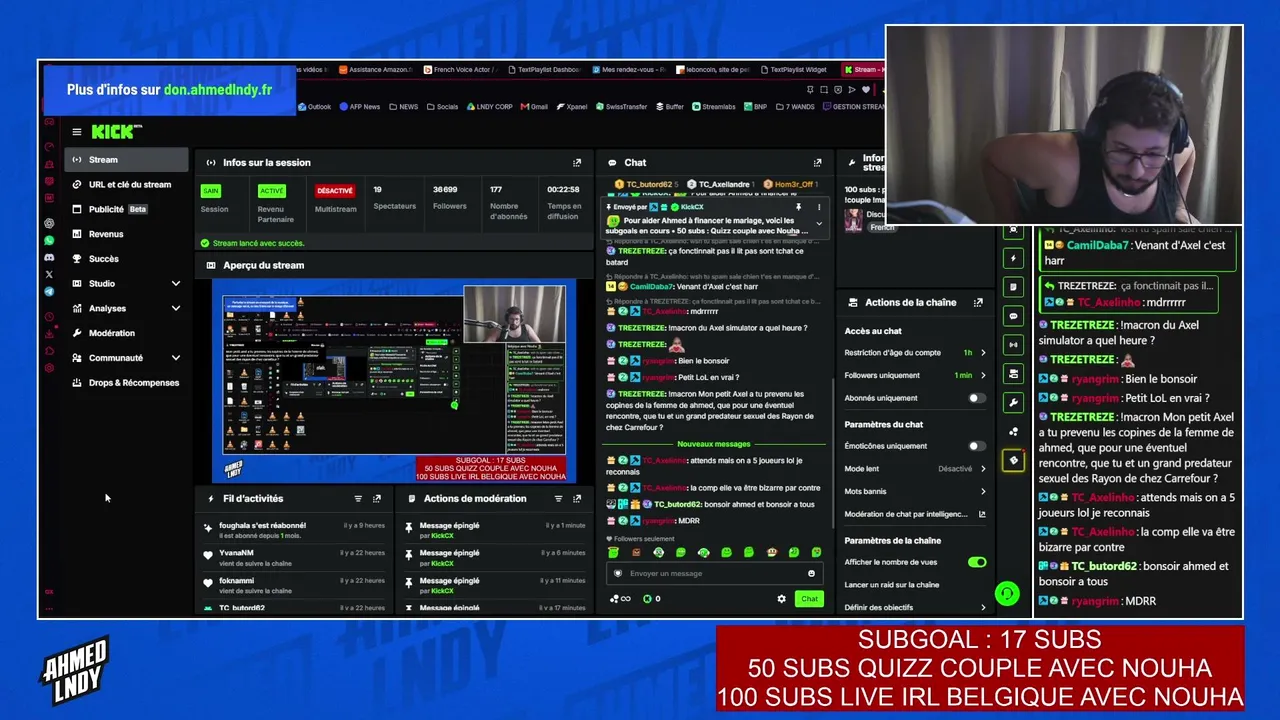Click the wrench dock icon
This screenshot has height=720, width=1280.
coord(1013,403)
